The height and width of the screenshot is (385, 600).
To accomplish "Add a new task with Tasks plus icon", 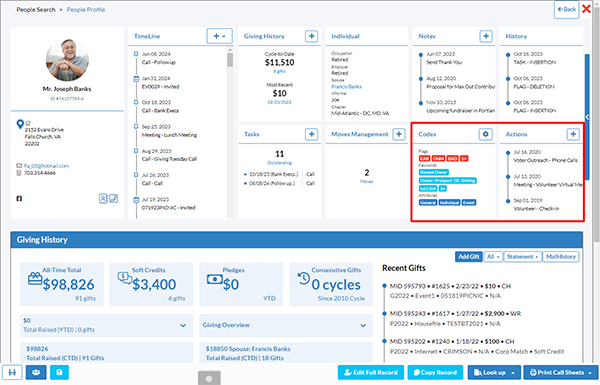I will (x=311, y=134).
